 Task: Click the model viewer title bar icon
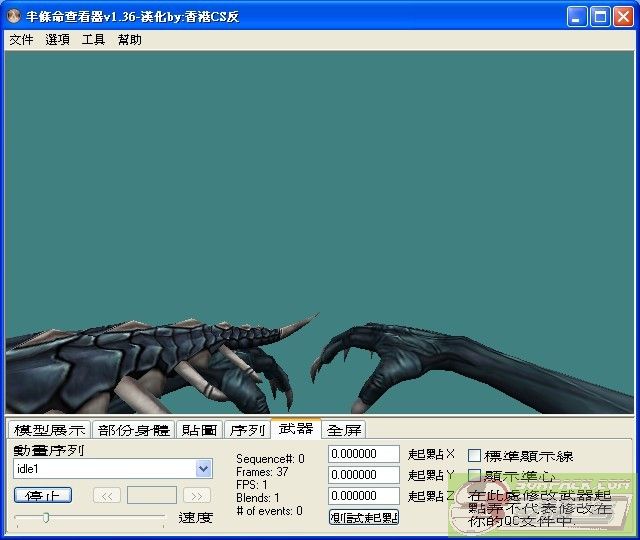15,16
